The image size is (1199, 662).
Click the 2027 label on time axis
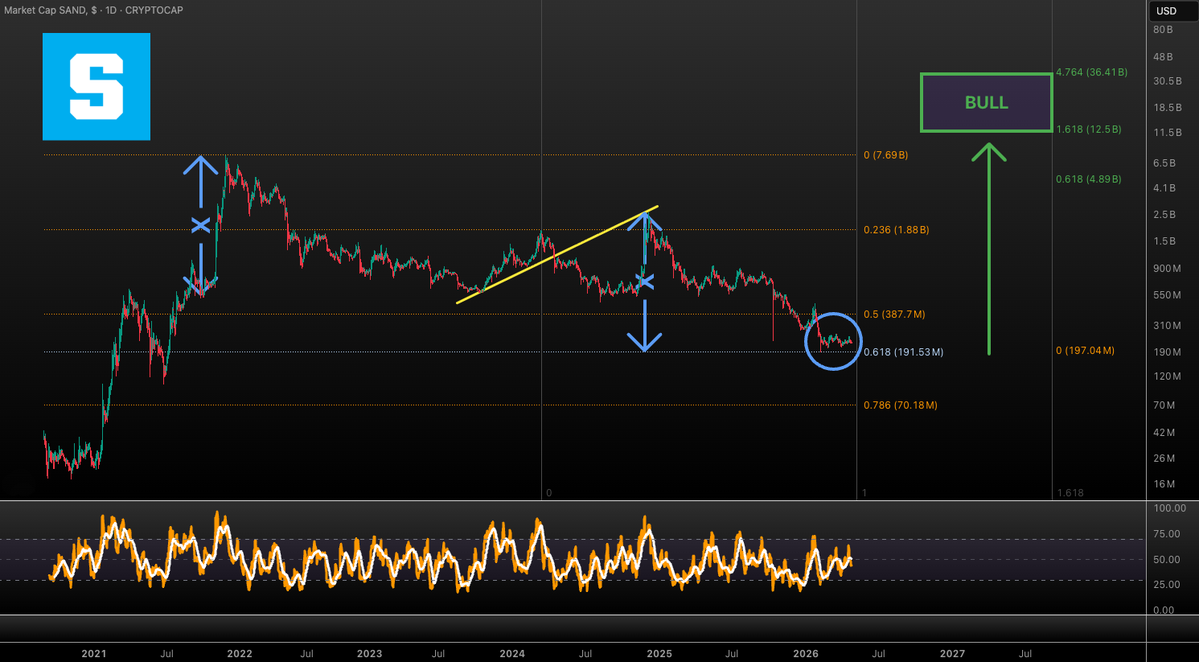click(952, 654)
